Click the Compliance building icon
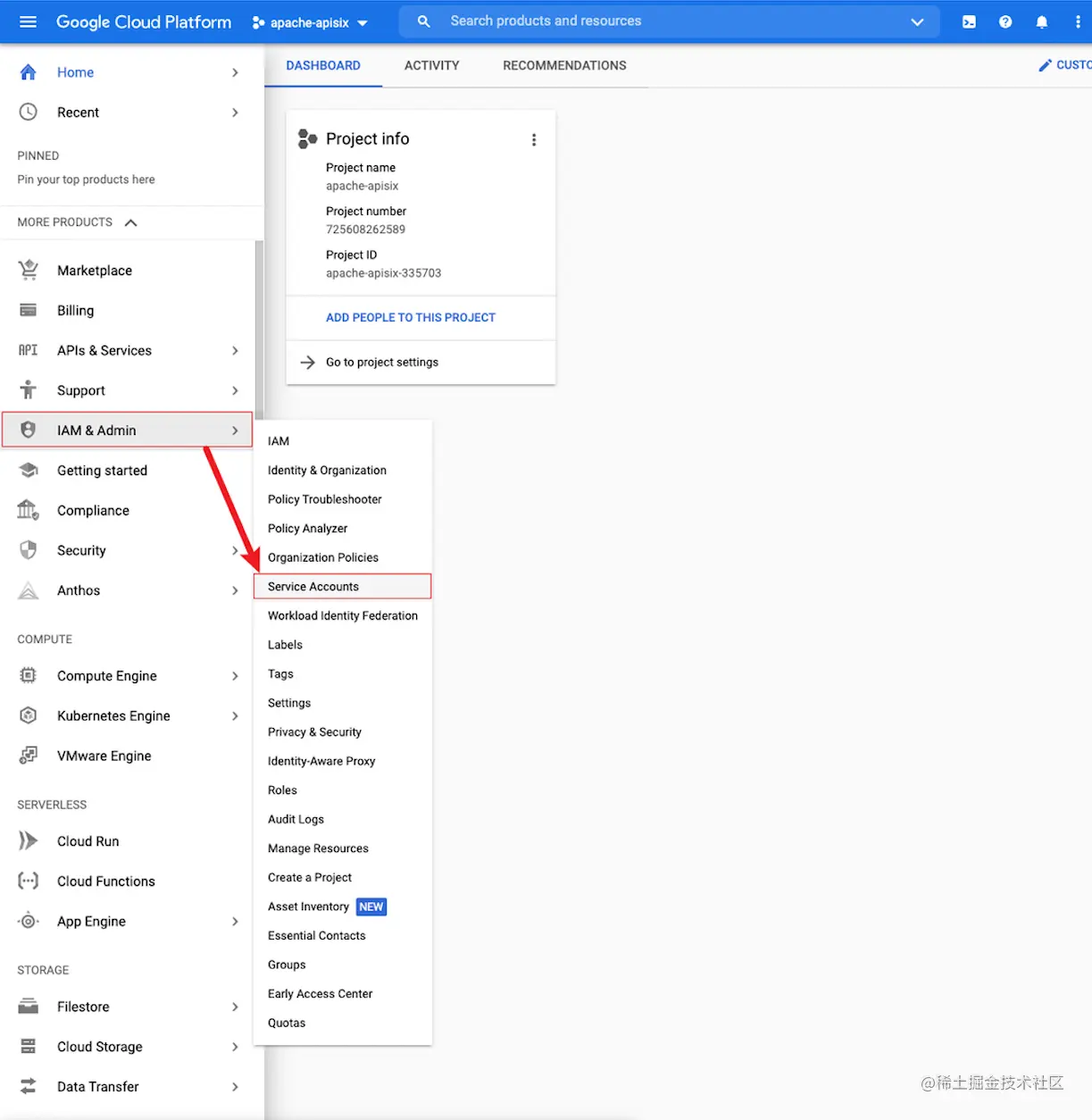The width and height of the screenshot is (1092, 1120). [x=29, y=510]
